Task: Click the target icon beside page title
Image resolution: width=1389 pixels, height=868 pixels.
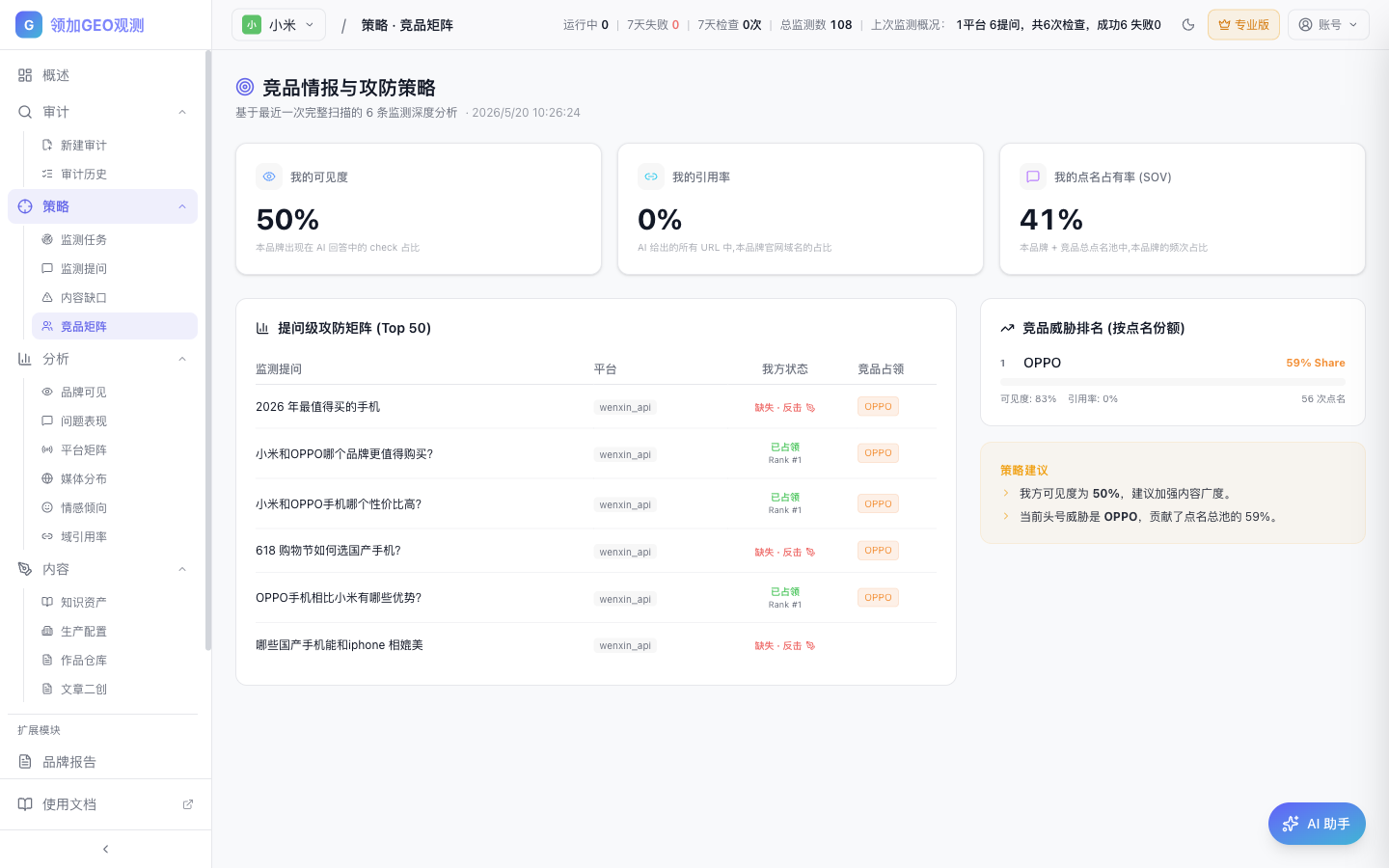Action: click(x=245, y=88)
